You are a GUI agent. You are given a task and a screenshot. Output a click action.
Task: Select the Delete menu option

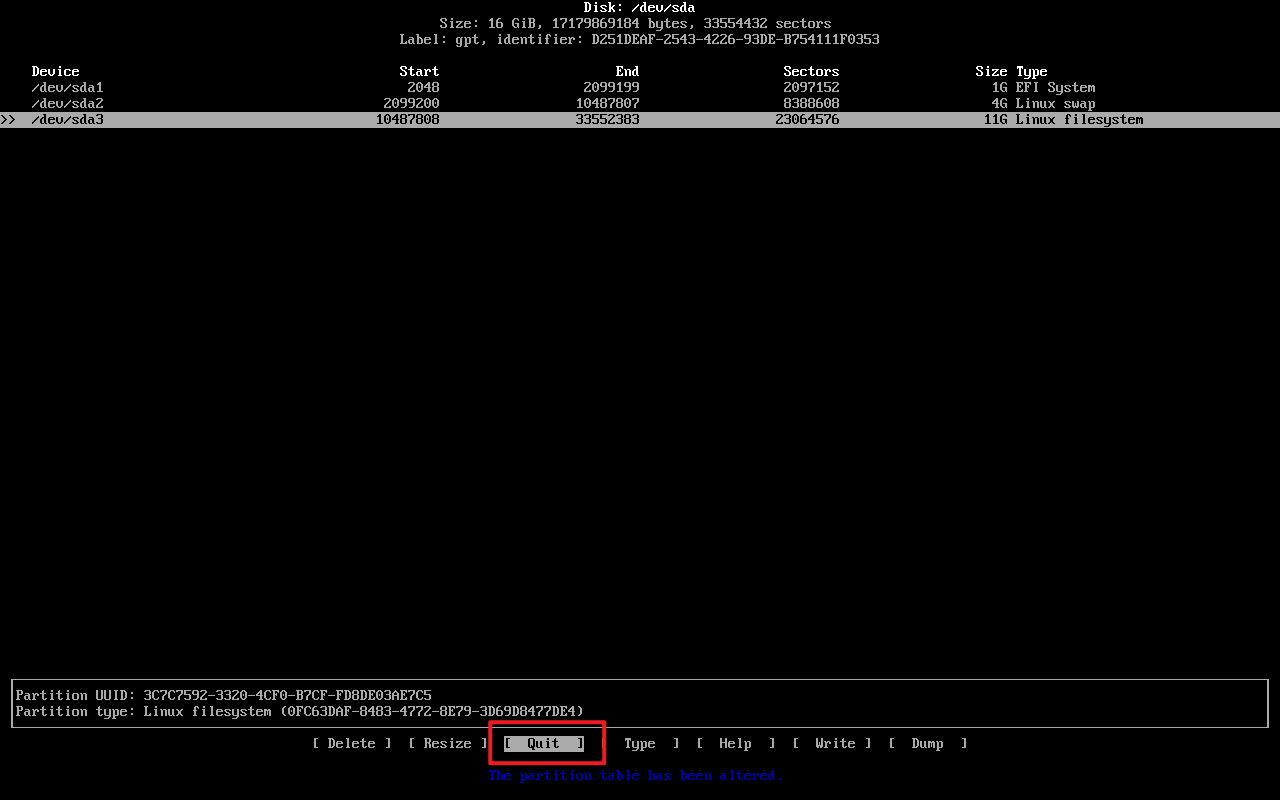point(351,743)
